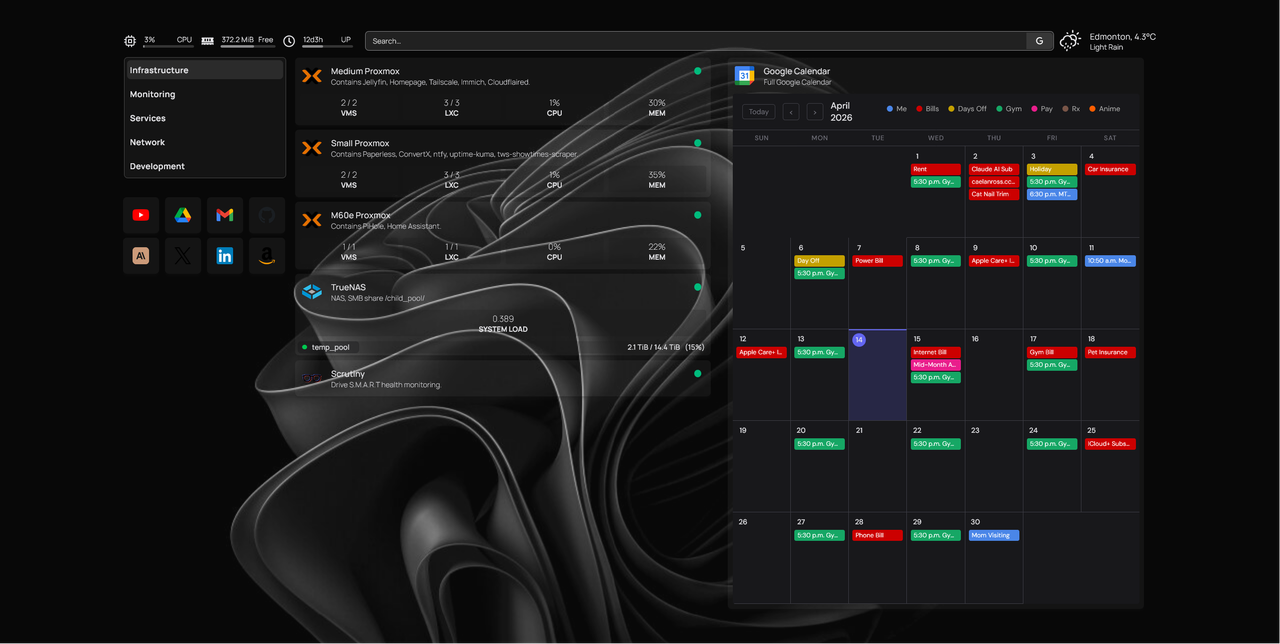1280x644 pixels.
Task: Click the orange Anime legend dot
Action: (x=1093, y=109)
